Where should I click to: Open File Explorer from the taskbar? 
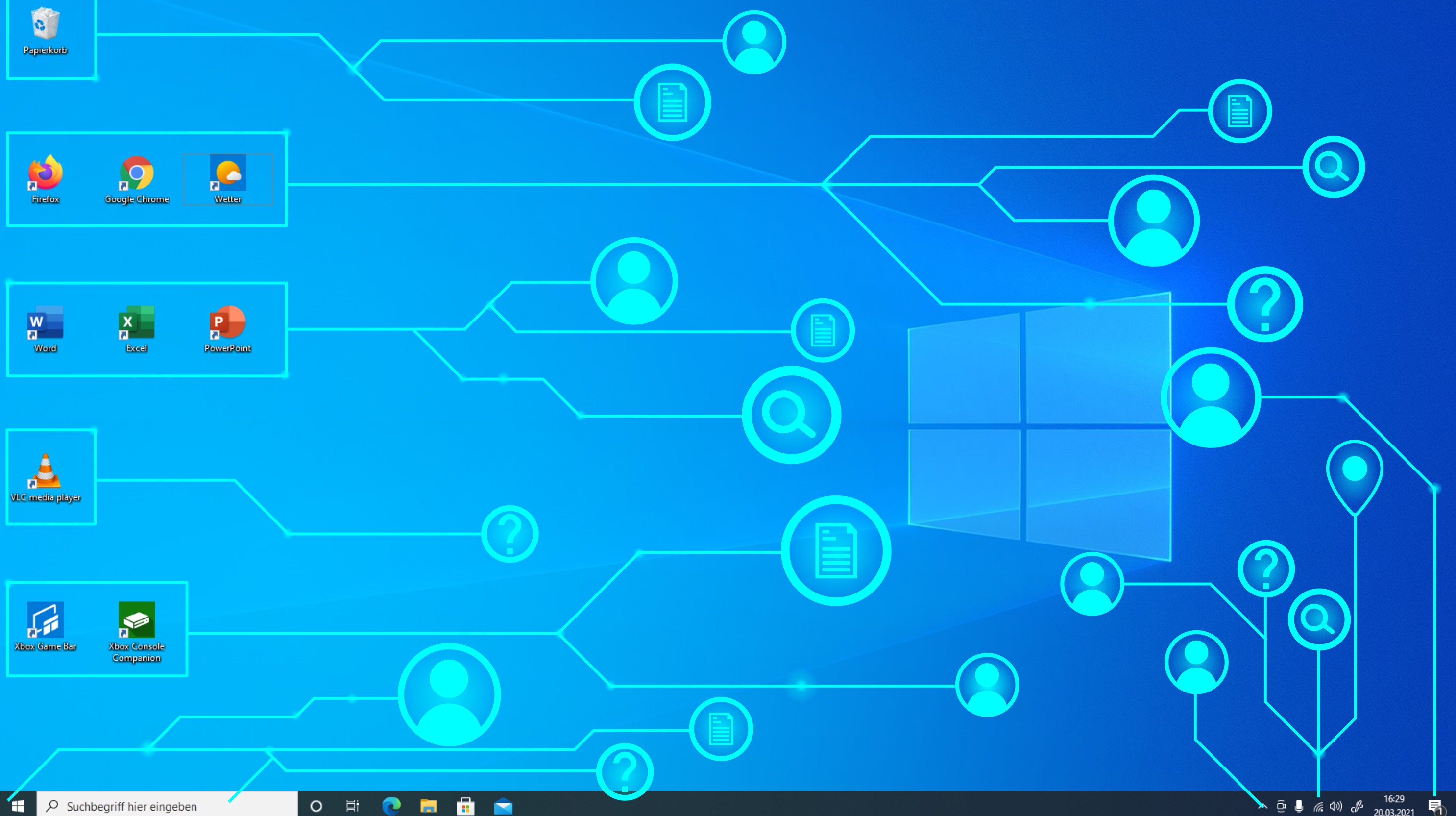(429, 805)
